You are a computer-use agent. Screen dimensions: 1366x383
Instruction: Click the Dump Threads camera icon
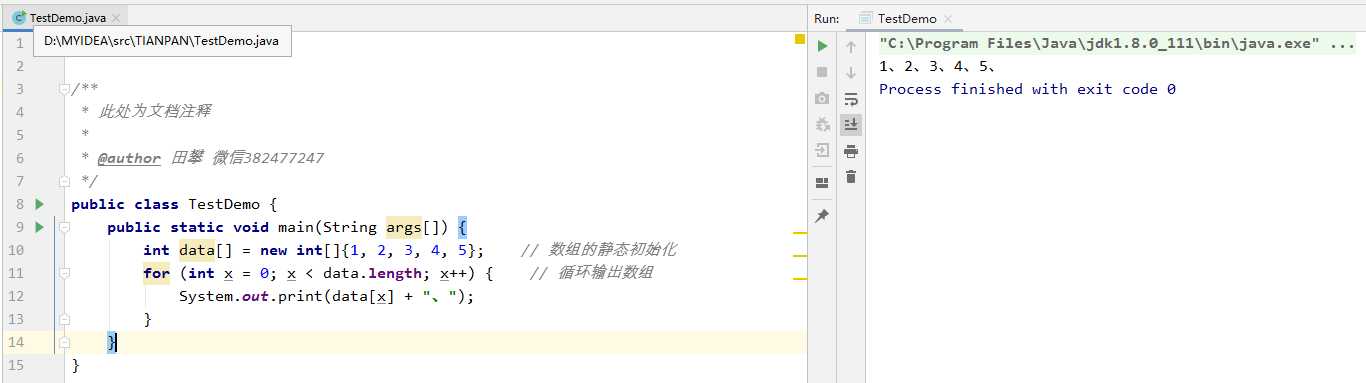(x=822, y=98)
